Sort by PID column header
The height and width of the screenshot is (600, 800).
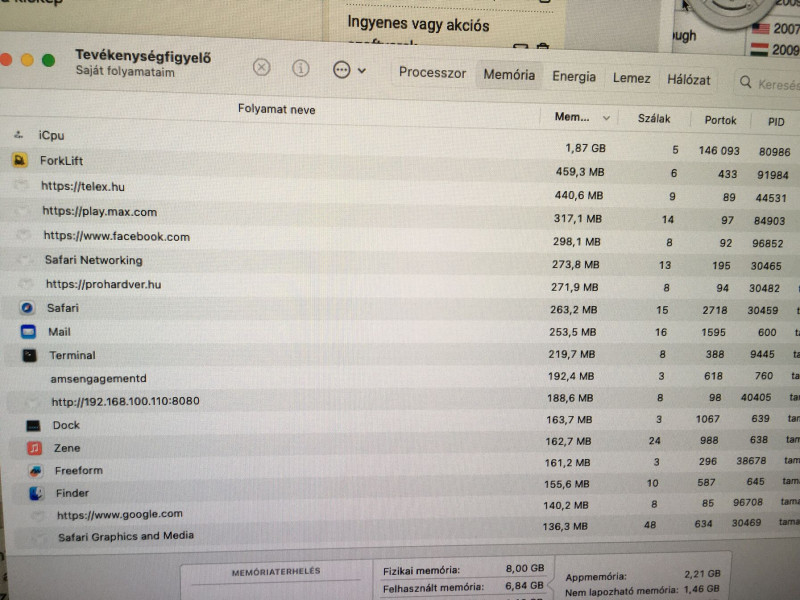tap(776, 121)
